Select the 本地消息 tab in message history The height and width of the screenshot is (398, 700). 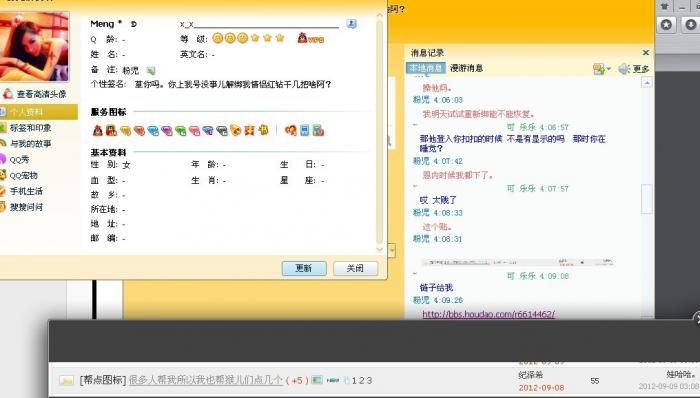(x=426, y=68)
